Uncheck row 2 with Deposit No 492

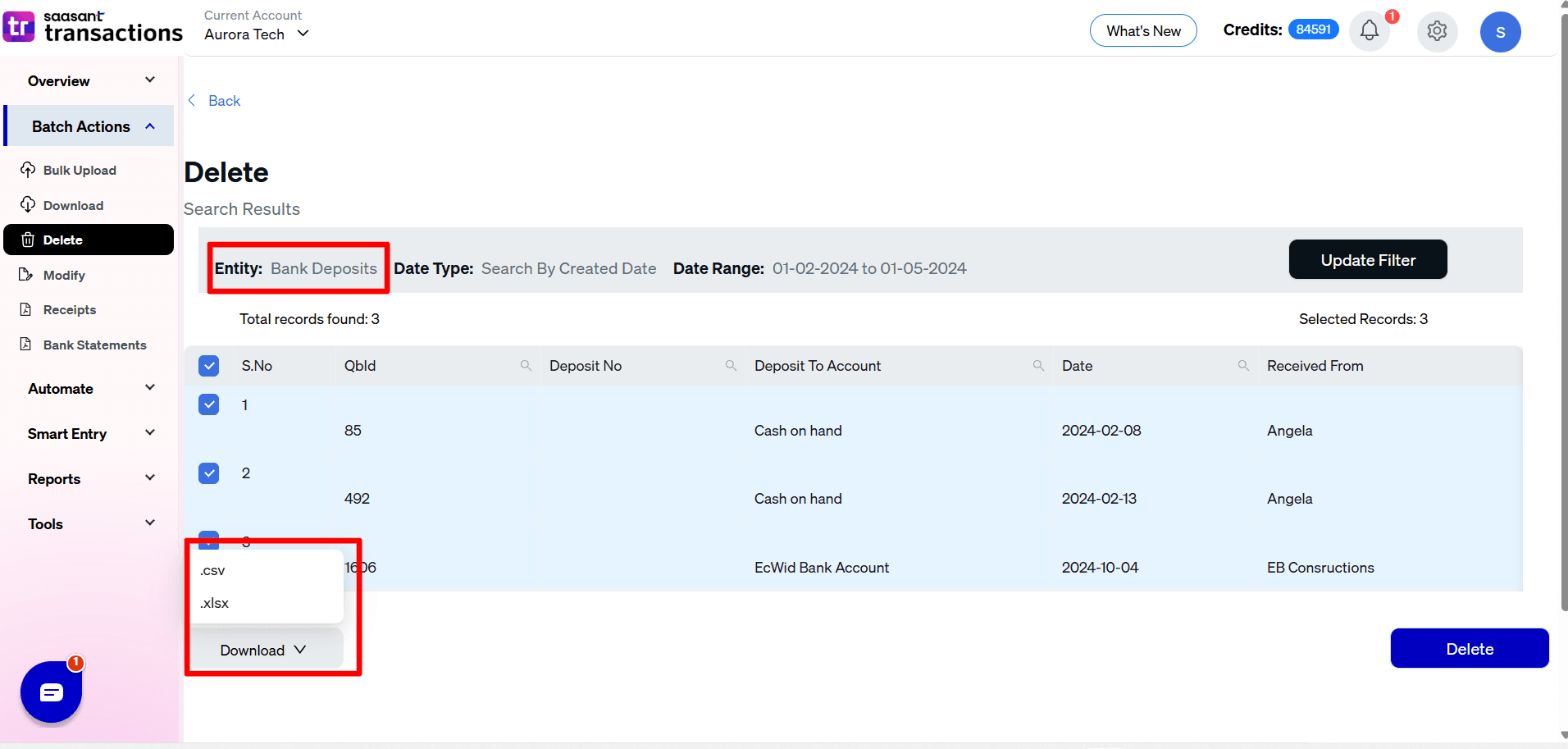pos(209,473)
